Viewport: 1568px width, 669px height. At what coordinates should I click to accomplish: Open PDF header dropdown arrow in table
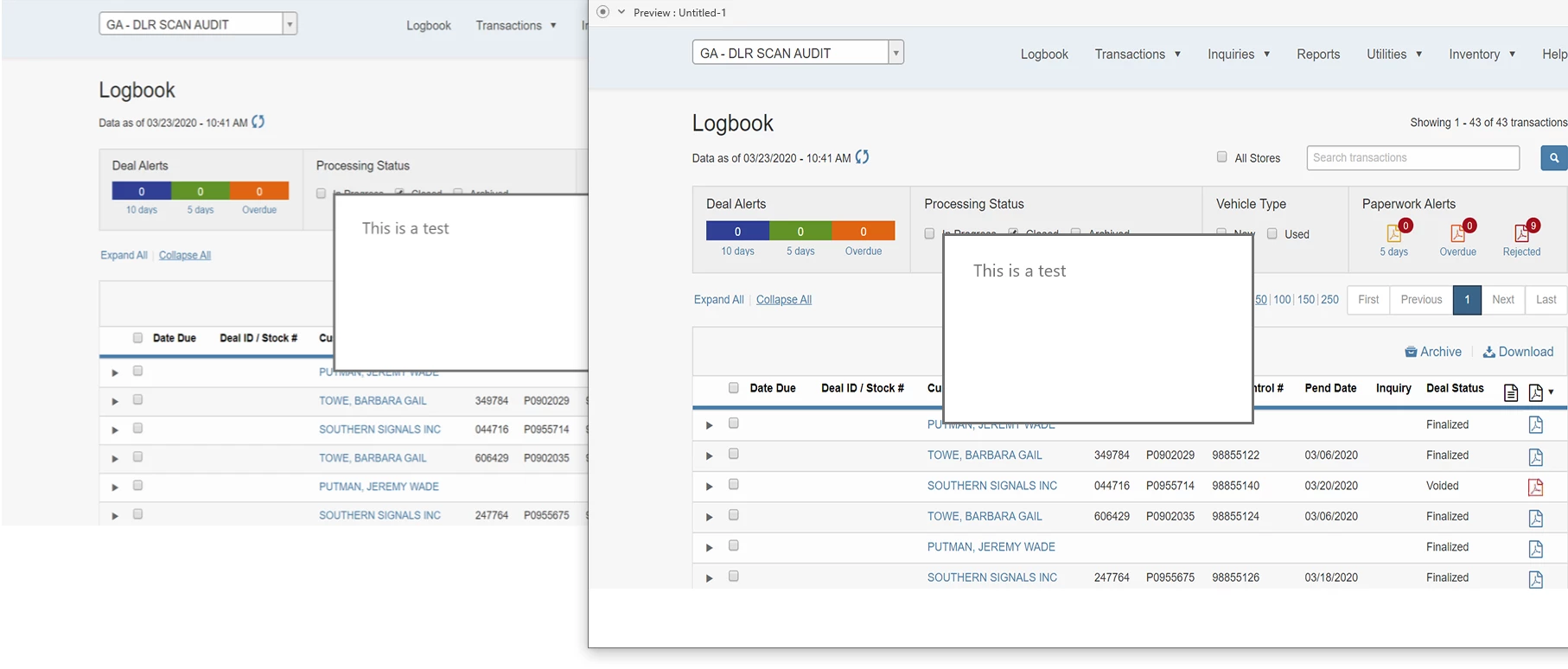click(x=1551, y=392)
